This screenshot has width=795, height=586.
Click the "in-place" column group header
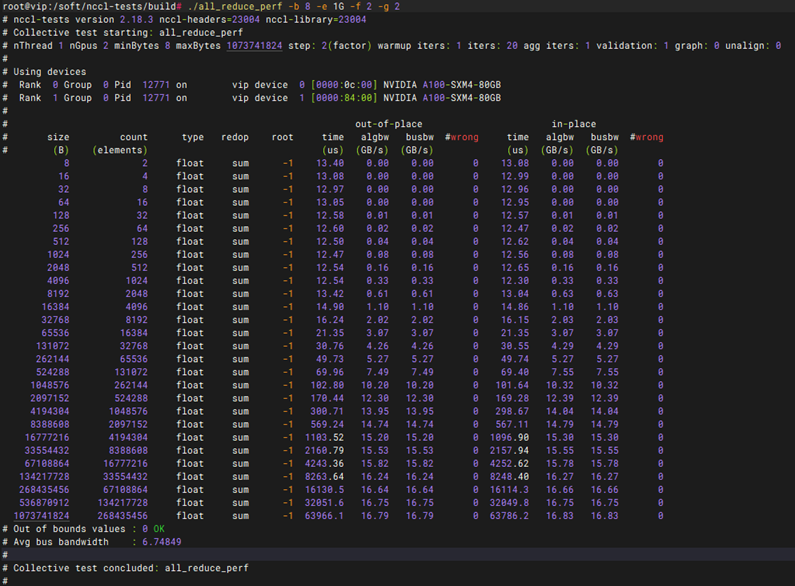click(x=574, y=124)
